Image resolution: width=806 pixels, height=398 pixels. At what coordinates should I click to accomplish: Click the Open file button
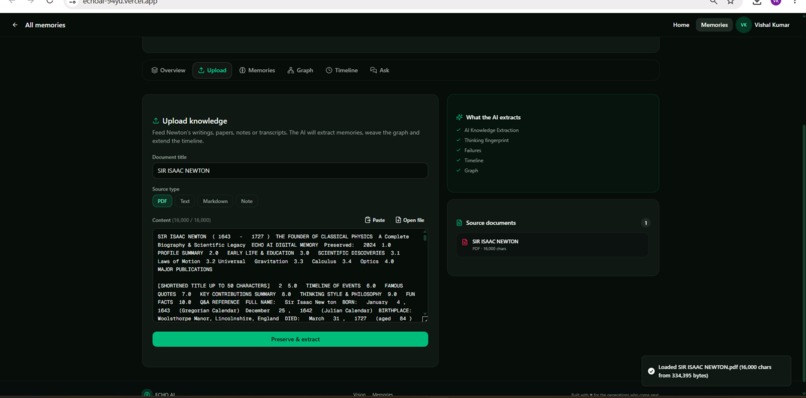coord(410,220)
